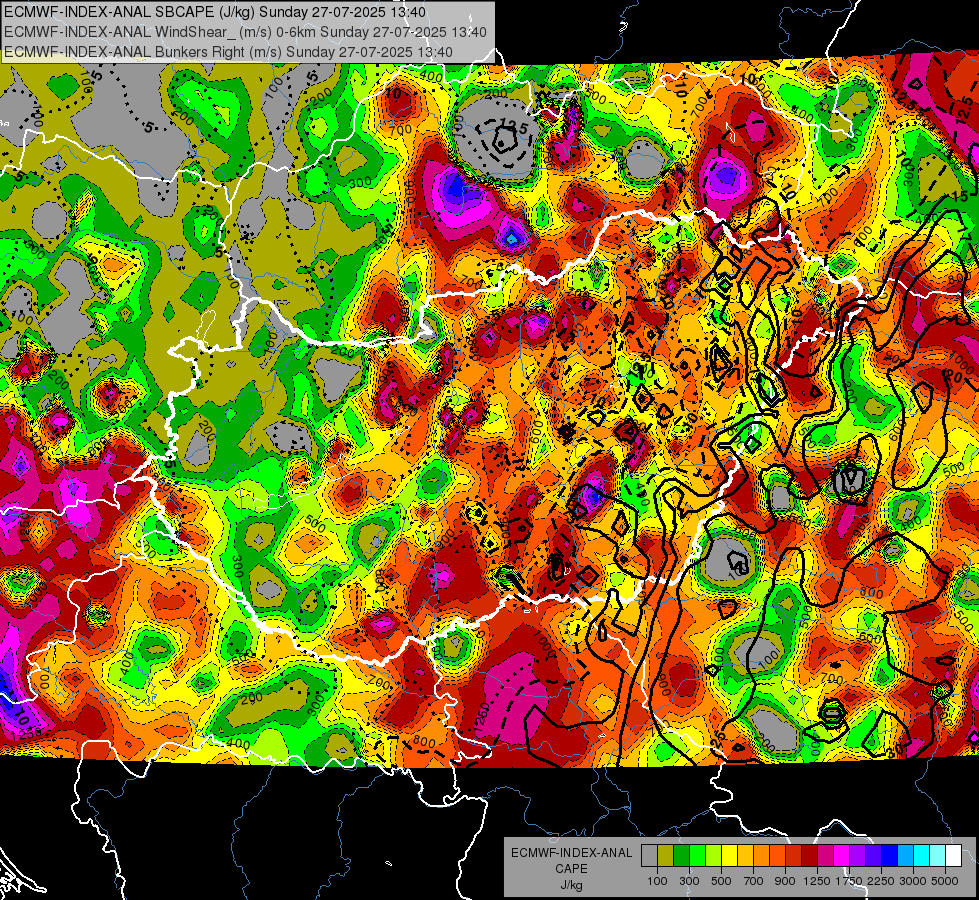
Task: Click the CAPE label in the legend
Action: [571, 869]
